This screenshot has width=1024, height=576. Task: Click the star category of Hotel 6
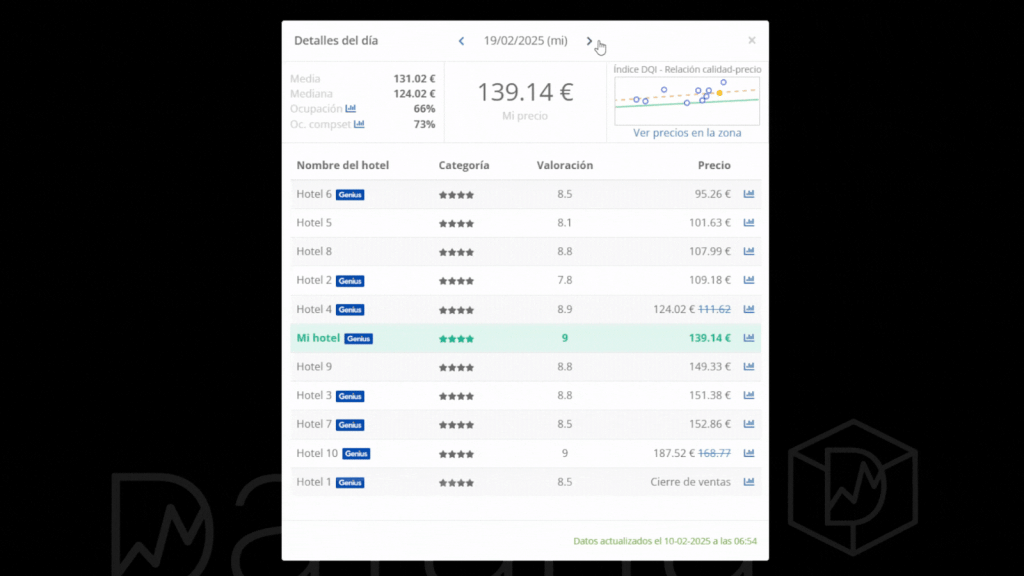coord(456,195)
